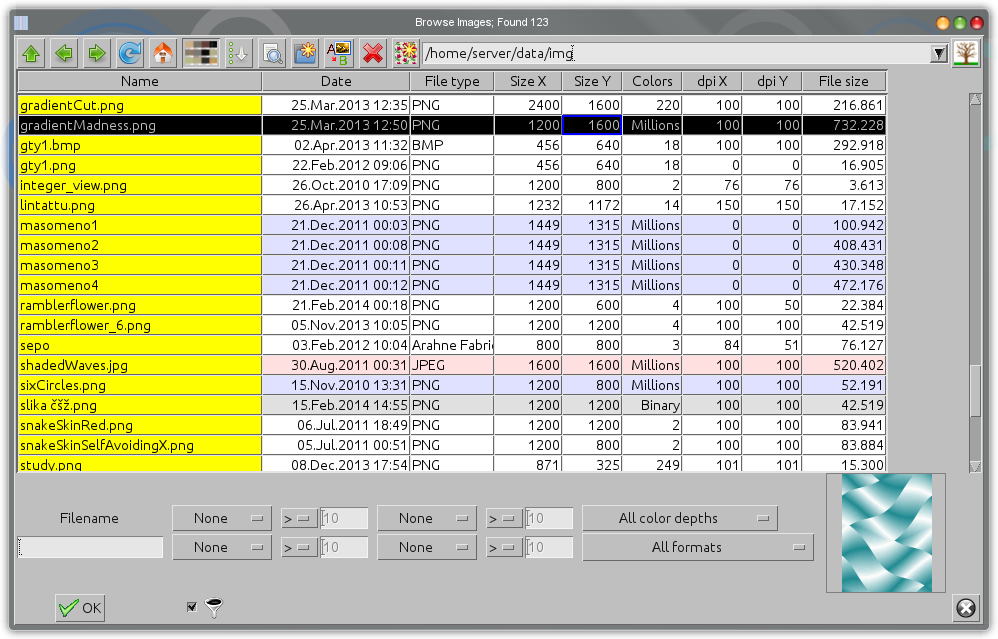The image size is (998, 639).
Task: Click the funnel filter icon
Action: [x=214, y=607]
